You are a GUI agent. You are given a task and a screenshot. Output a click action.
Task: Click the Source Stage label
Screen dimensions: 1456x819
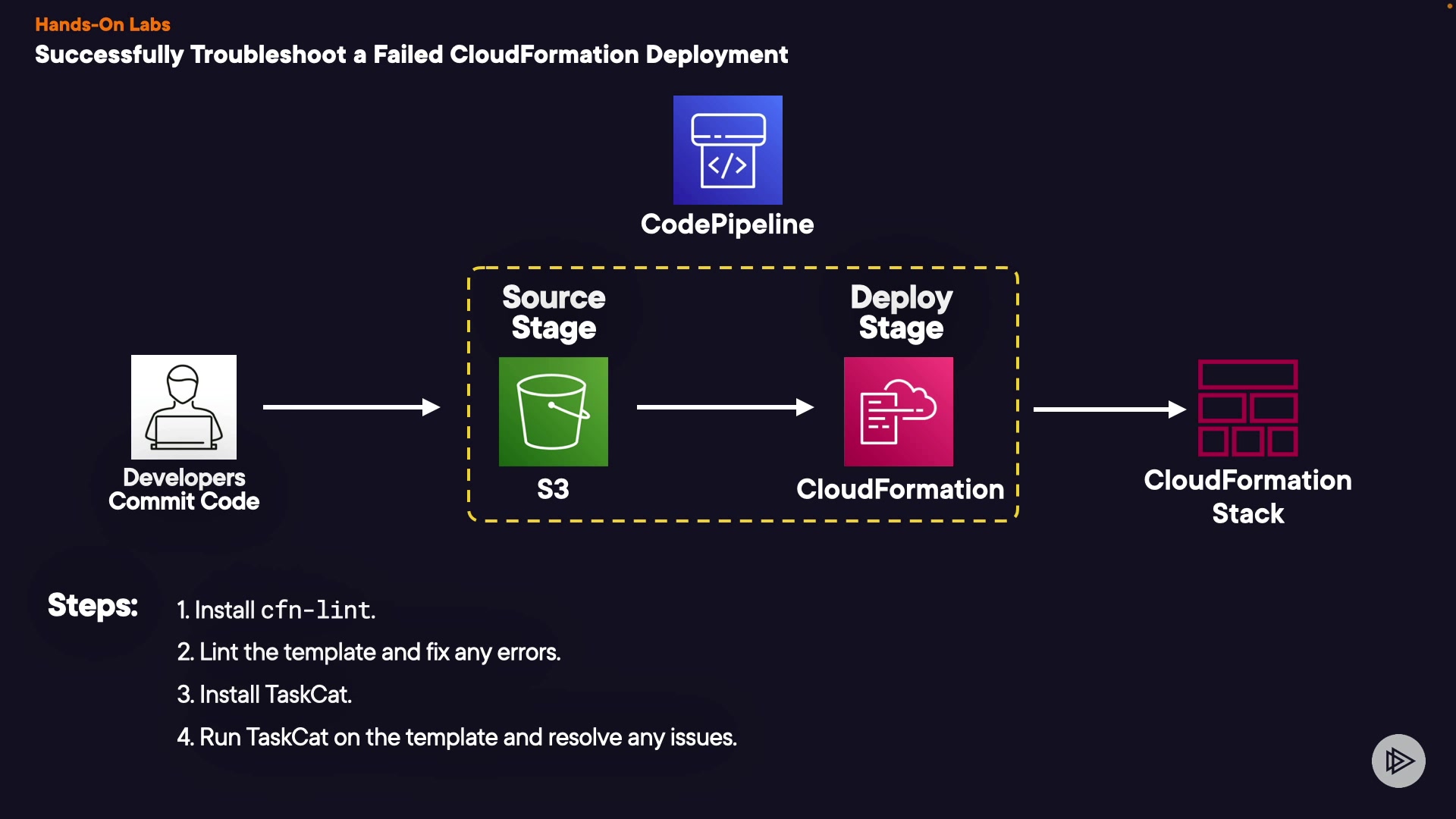(554, 312)
